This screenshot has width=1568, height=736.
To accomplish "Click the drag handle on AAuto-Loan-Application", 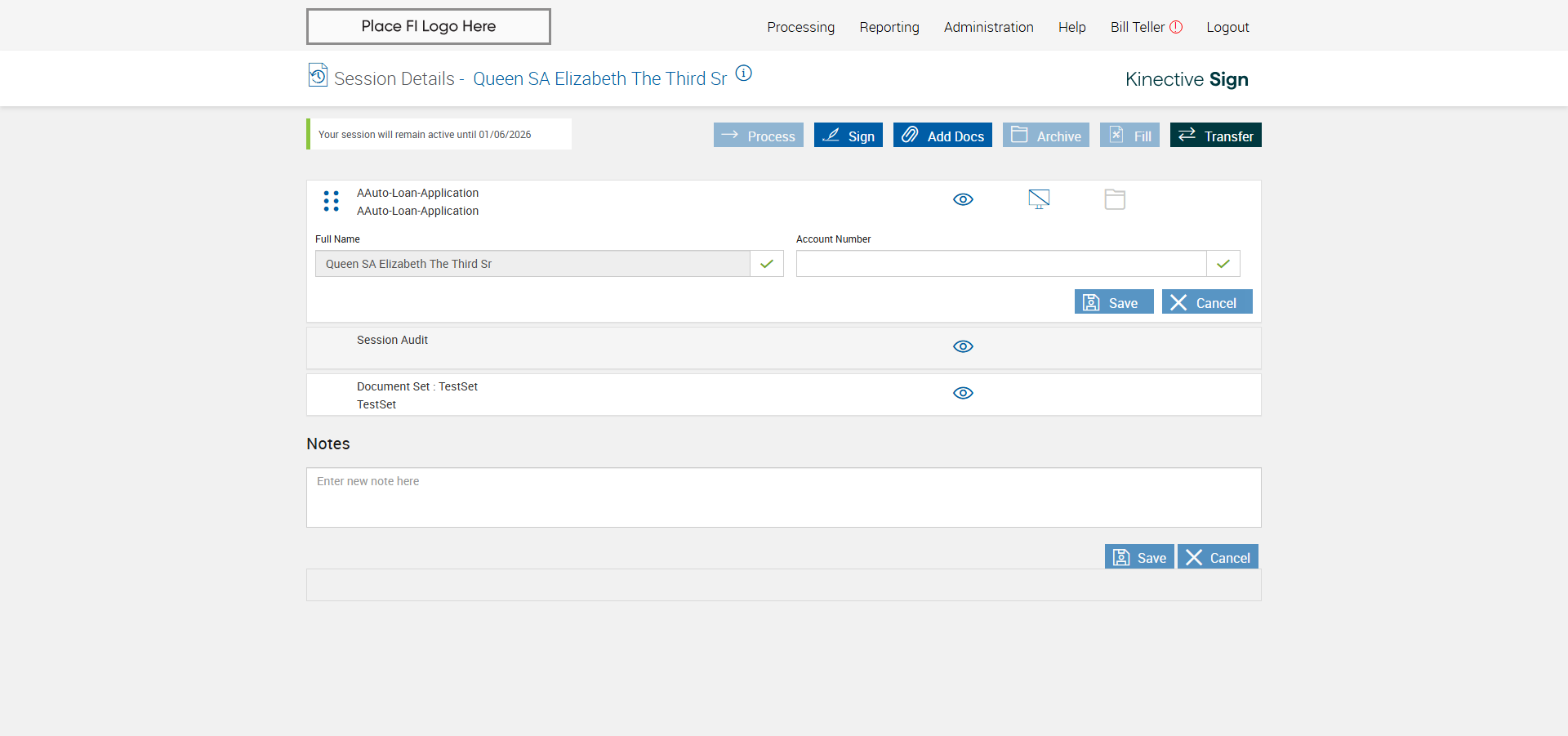I will 331,201.
